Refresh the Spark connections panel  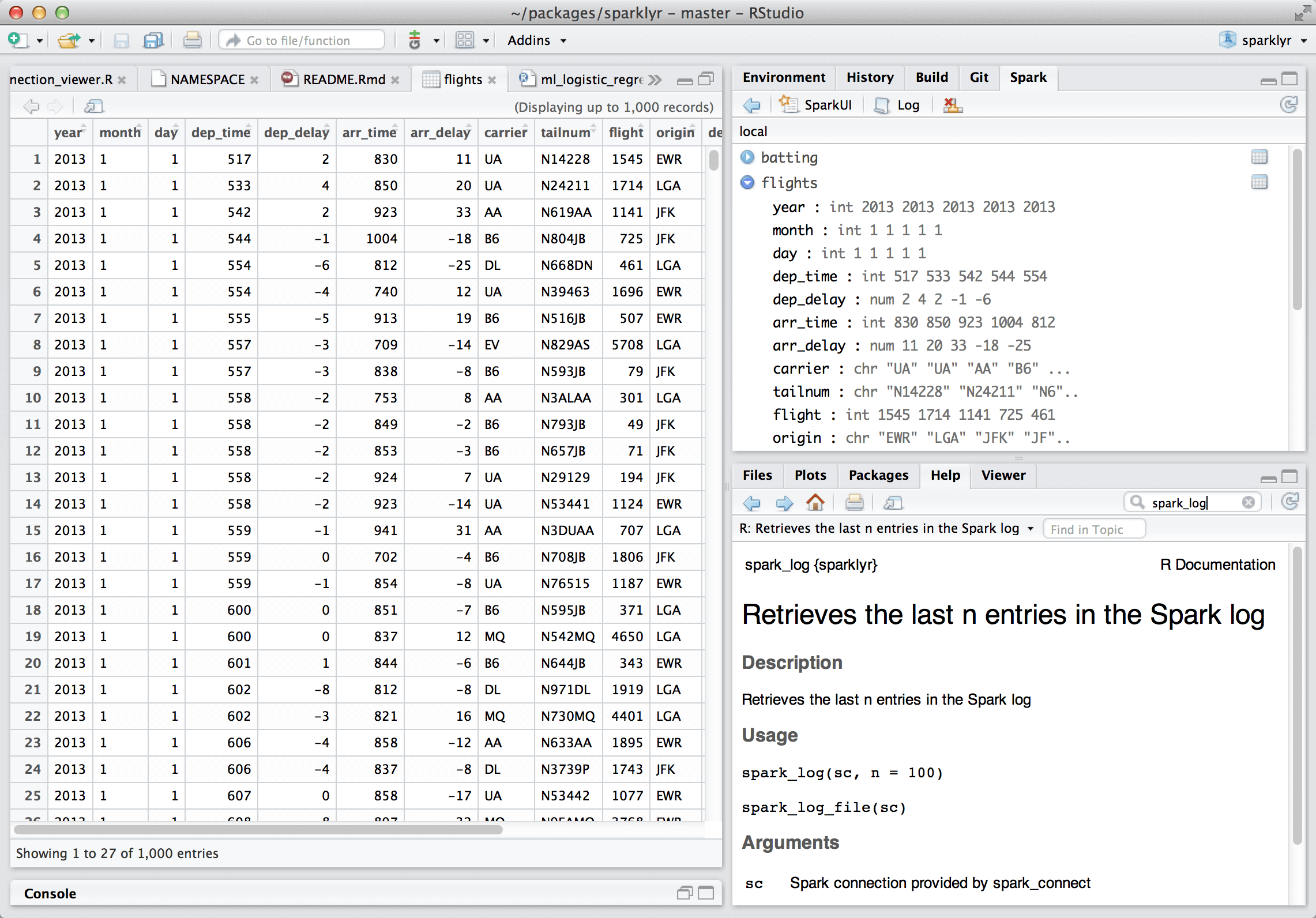(1289, 104)
